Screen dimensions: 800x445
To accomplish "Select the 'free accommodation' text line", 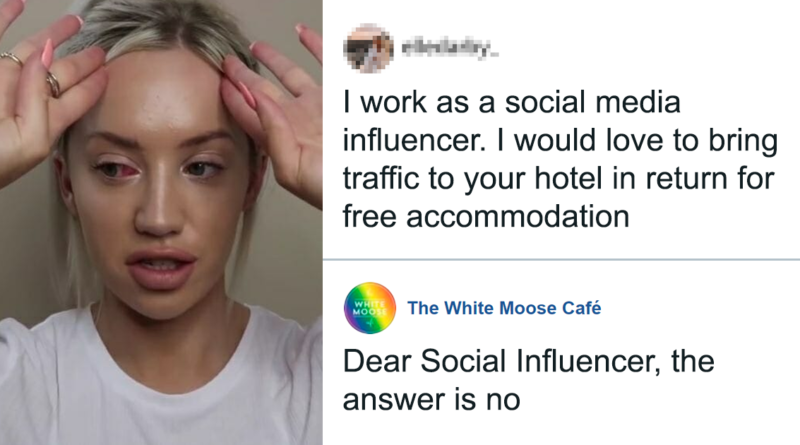I will pyautogui.click(x=486, y=216).
